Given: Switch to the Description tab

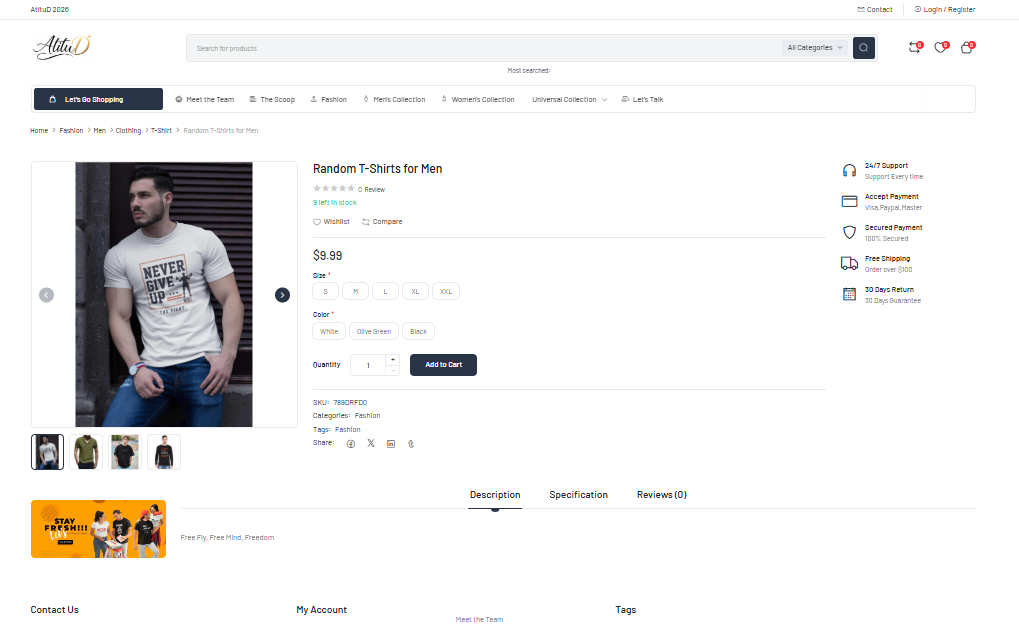Looking at the screenshot, I should point(495,495).
